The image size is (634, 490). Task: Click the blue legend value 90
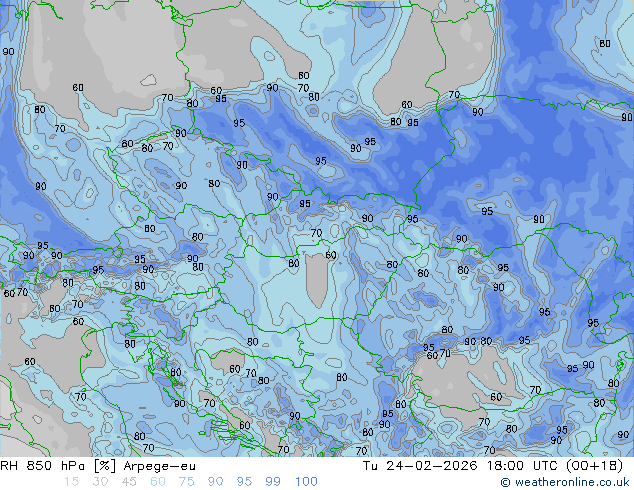click(216, 482)
